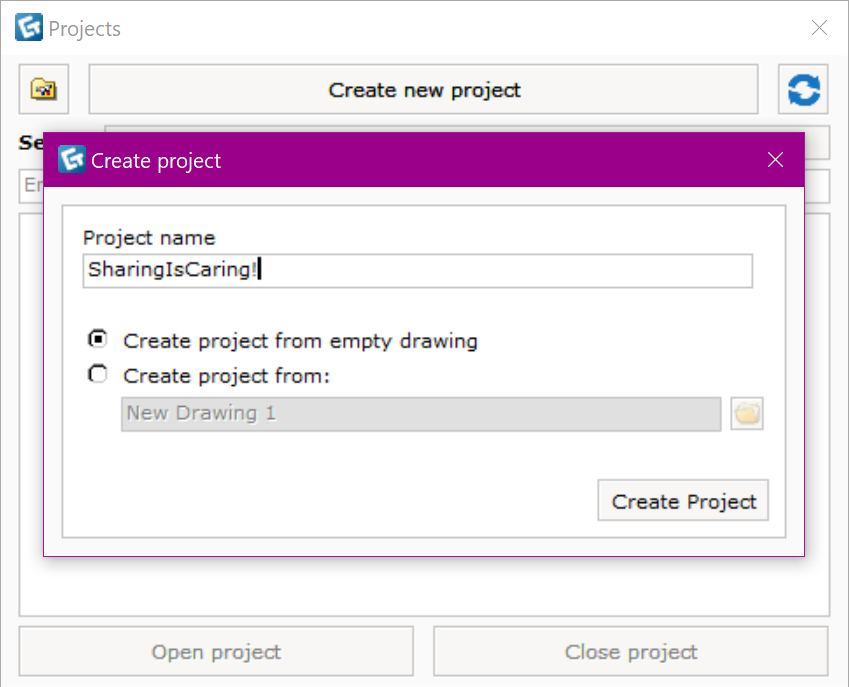This screenshot has height=687, width=849.
Task: Click the folder icon button in Projects
Action: click(x=44, y=89)
